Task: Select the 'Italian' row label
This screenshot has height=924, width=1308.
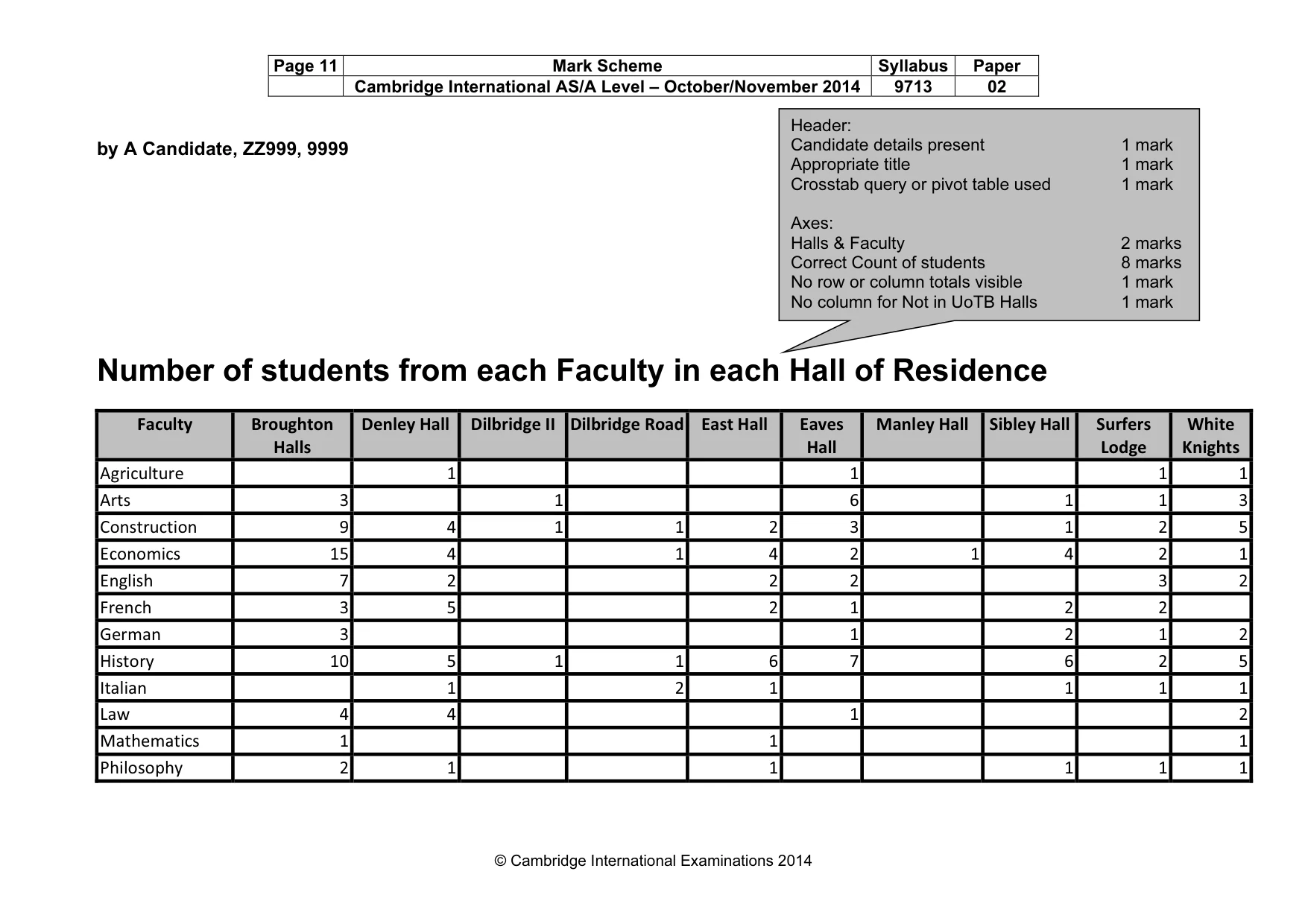Action: click(x=123, y=689)
